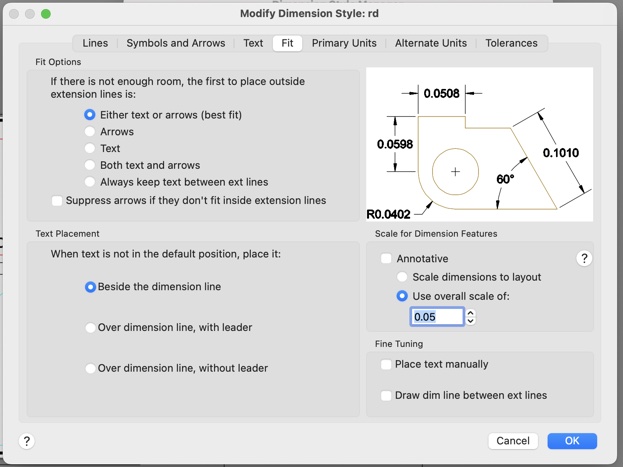623x467 pixels.
Task: Click the Annotative help question mark icon
Action: coord(584,259)
